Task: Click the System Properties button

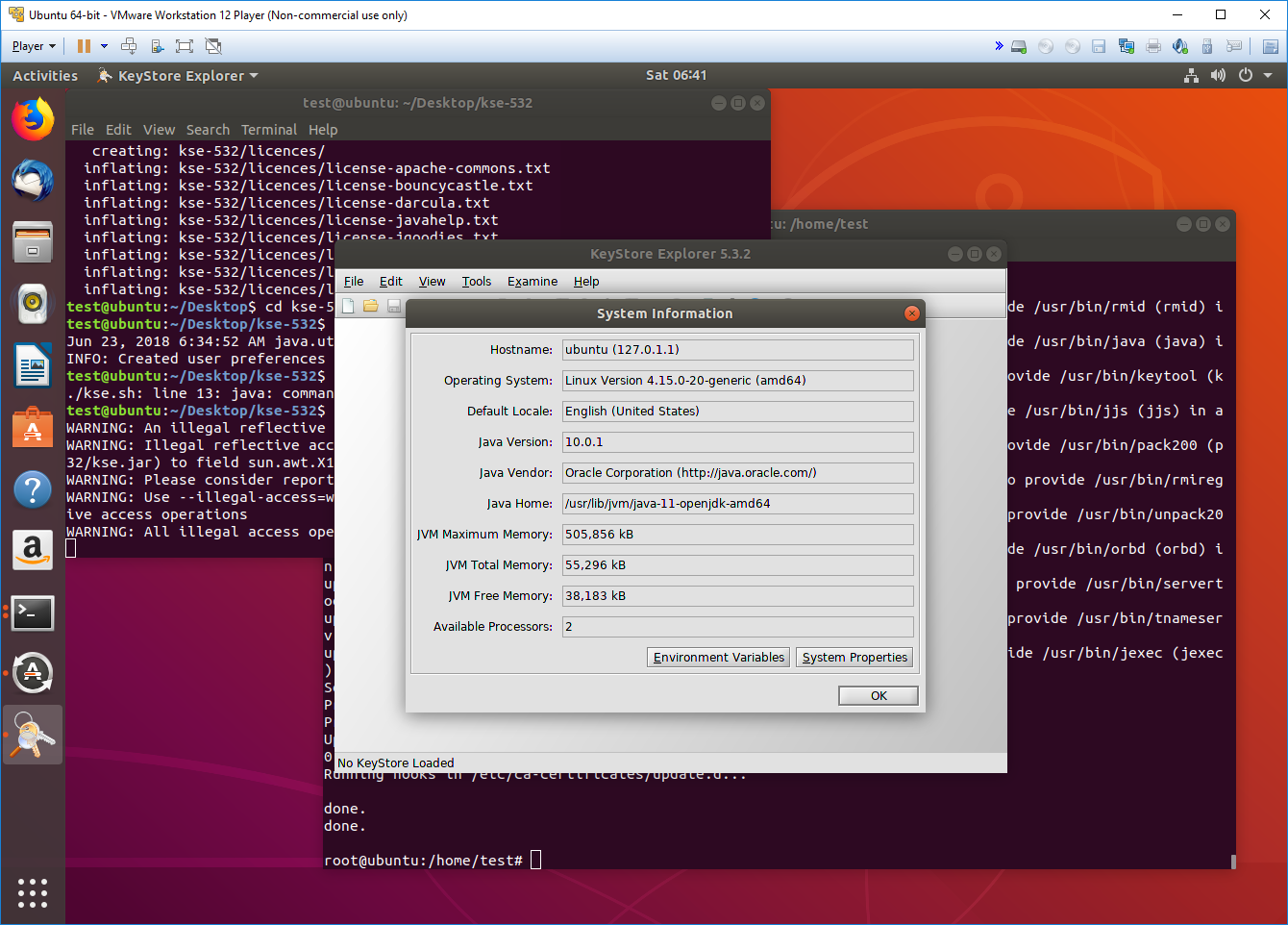Action: point(854,657)
